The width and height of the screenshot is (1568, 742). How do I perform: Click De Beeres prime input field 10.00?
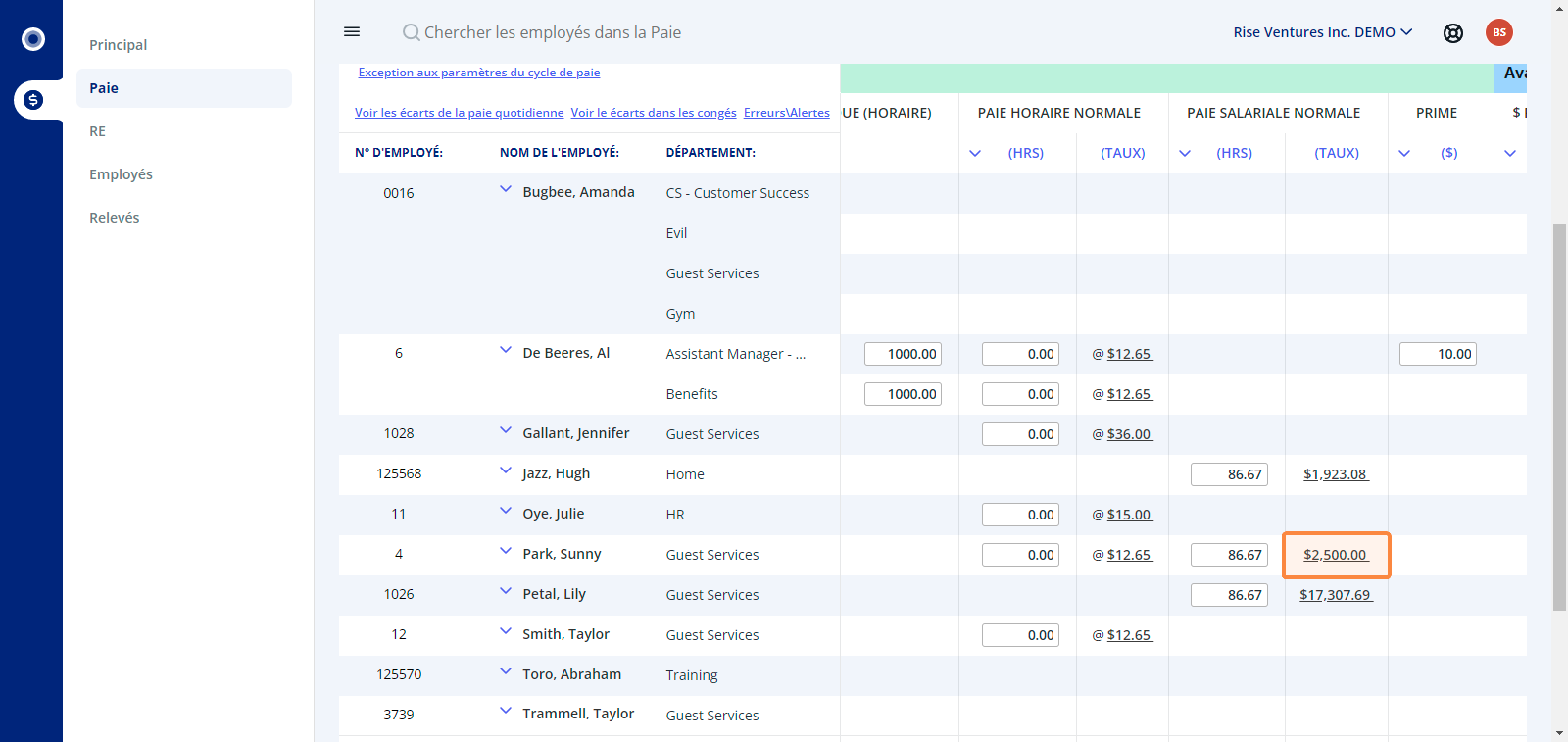click(1438, 354)
